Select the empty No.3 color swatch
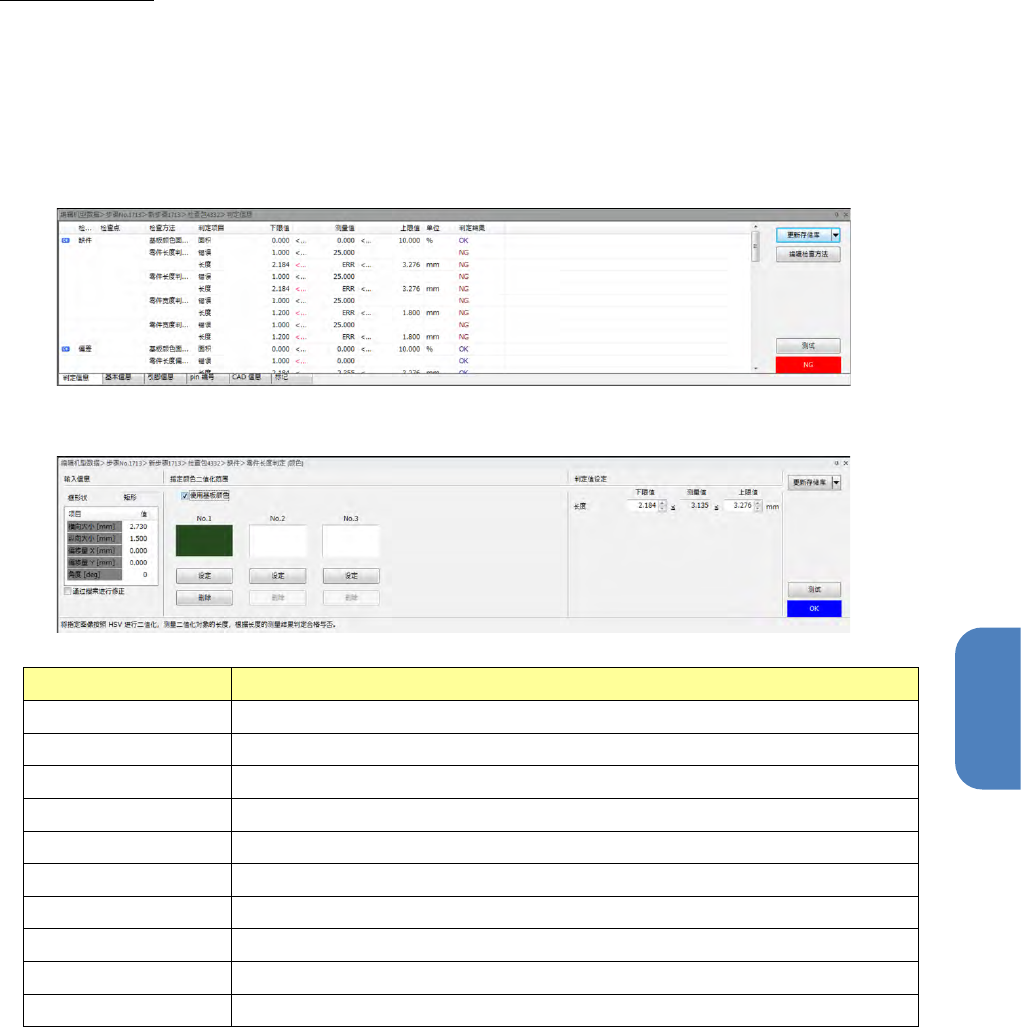 coord(351,540)
